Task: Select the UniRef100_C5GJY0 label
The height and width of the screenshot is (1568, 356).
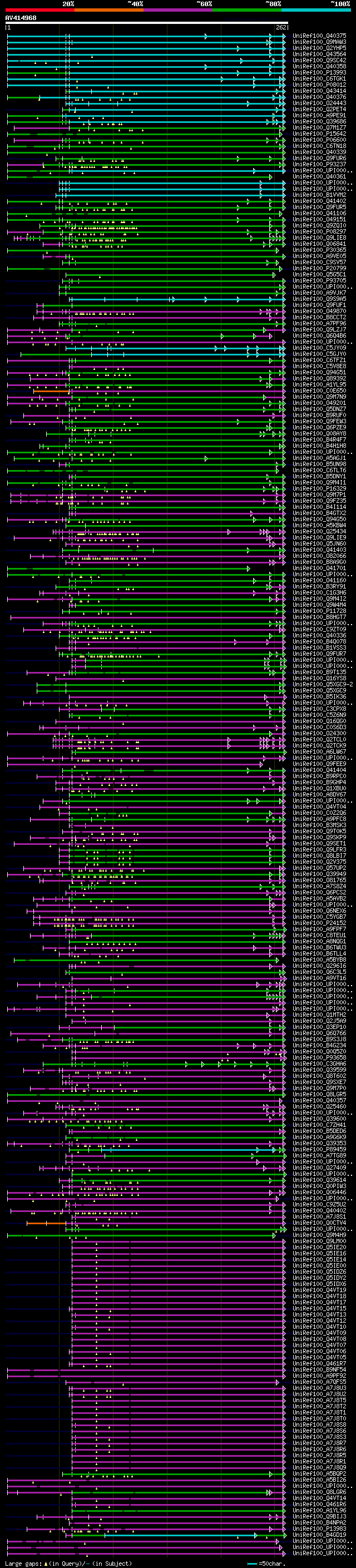Action: [x=319, y=354]
